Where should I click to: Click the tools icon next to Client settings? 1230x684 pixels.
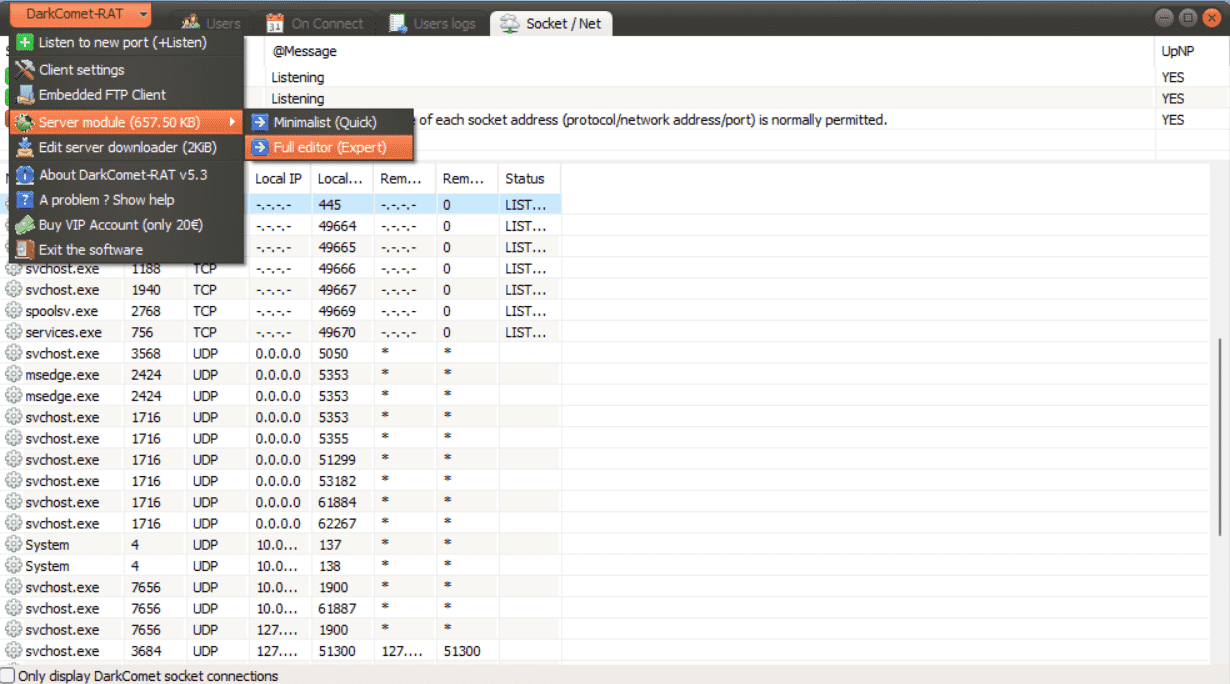pyautogui.click(x=25, y=70)
